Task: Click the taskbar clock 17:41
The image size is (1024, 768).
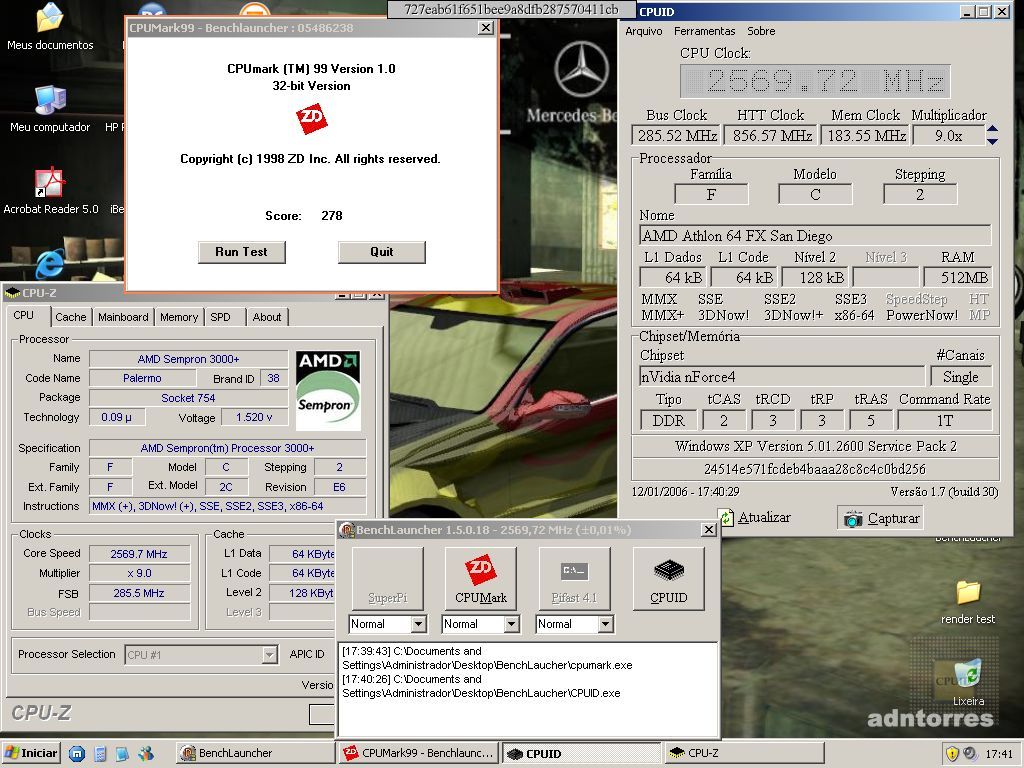Action: tap(999, 754)
